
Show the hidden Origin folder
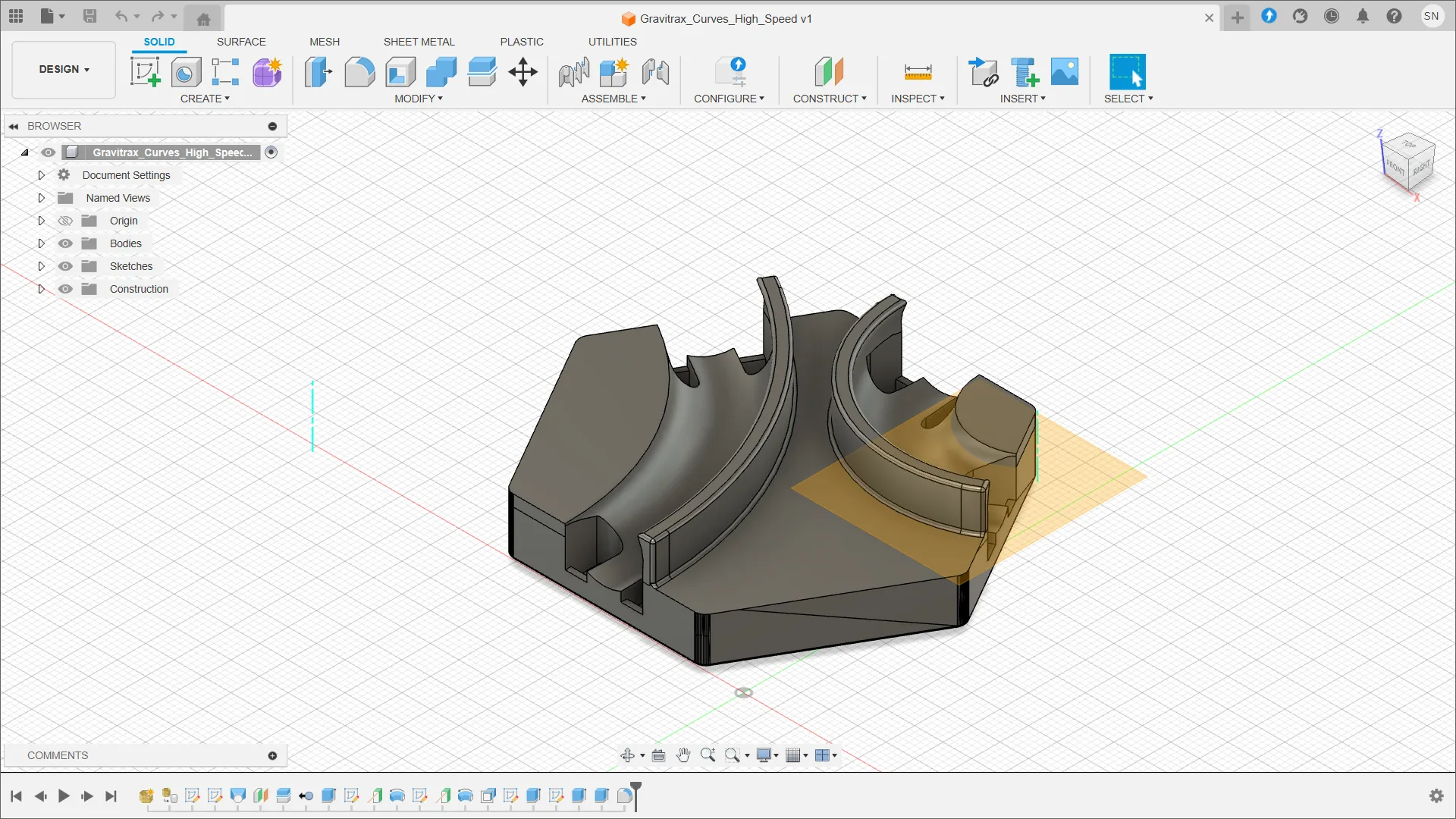(65, 221)
